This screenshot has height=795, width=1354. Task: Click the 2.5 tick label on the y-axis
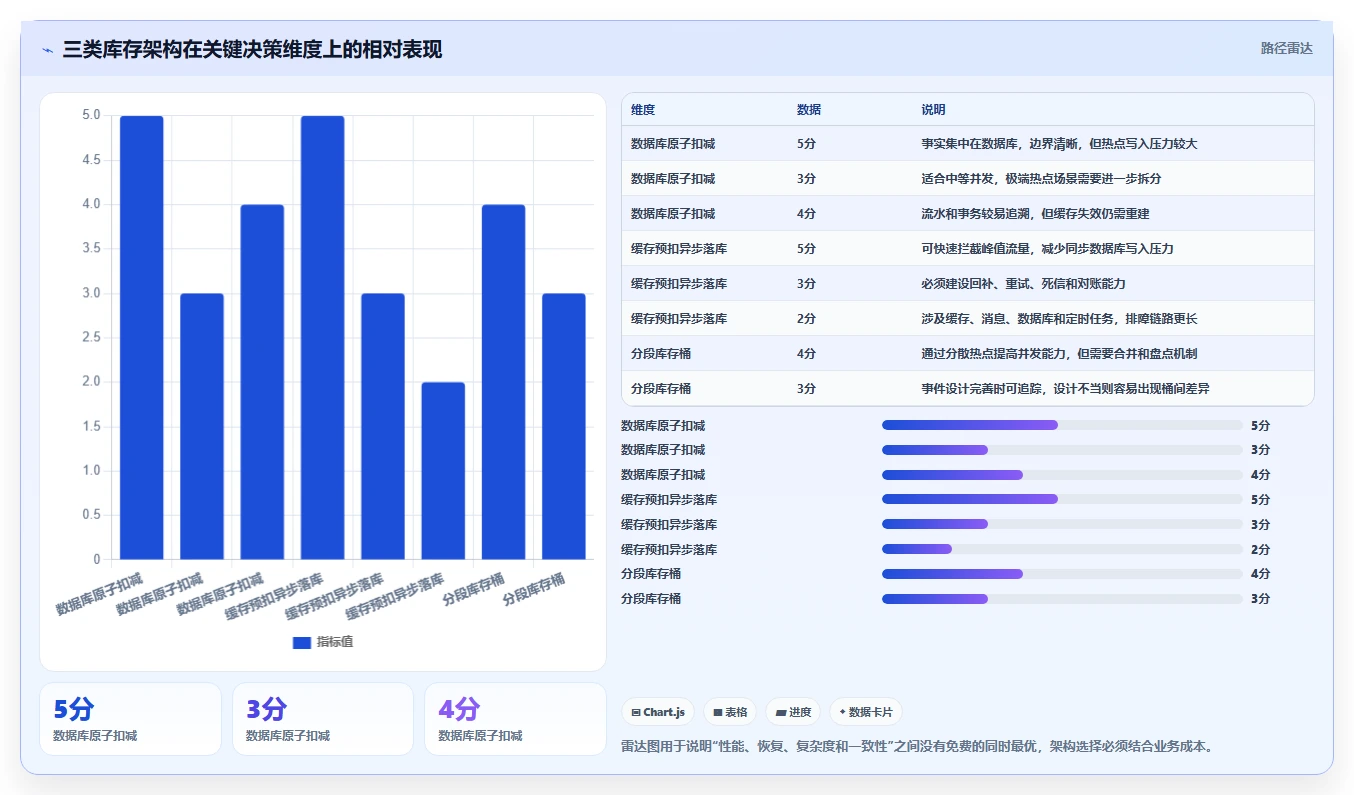(90, 337)
